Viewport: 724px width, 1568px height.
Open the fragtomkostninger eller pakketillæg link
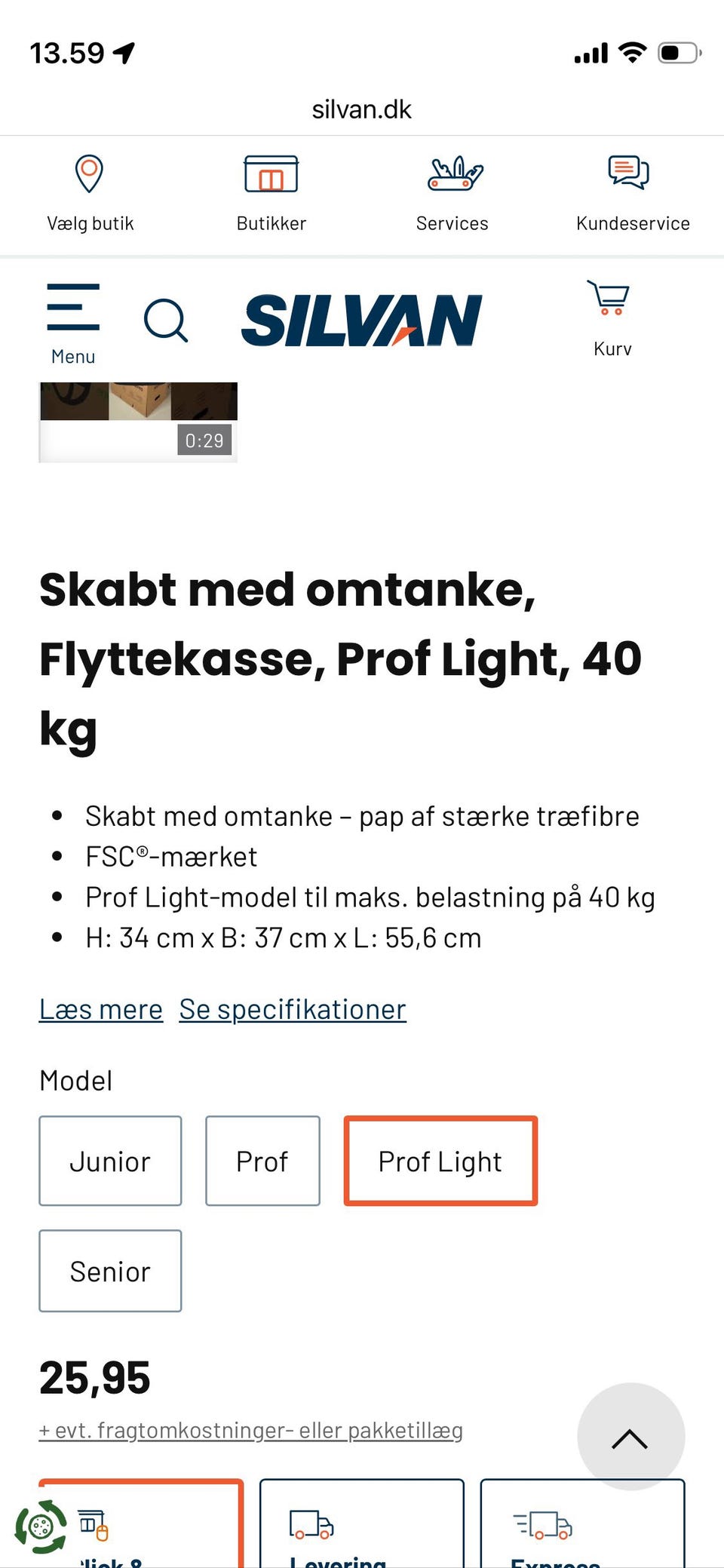[x=250, y=1430]
